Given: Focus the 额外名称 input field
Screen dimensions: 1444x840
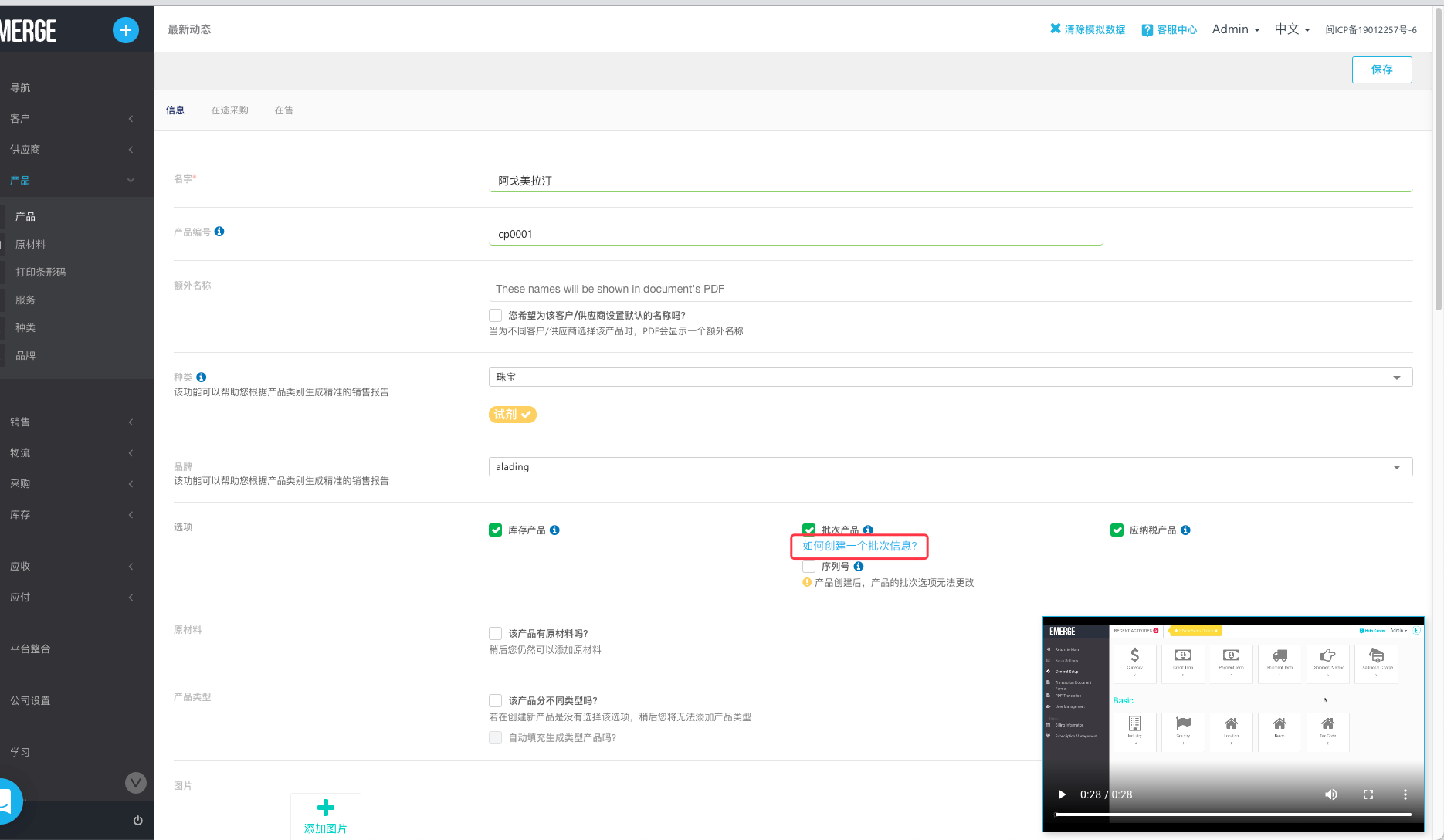Looking at the screenshot, I should click(951, 289).
